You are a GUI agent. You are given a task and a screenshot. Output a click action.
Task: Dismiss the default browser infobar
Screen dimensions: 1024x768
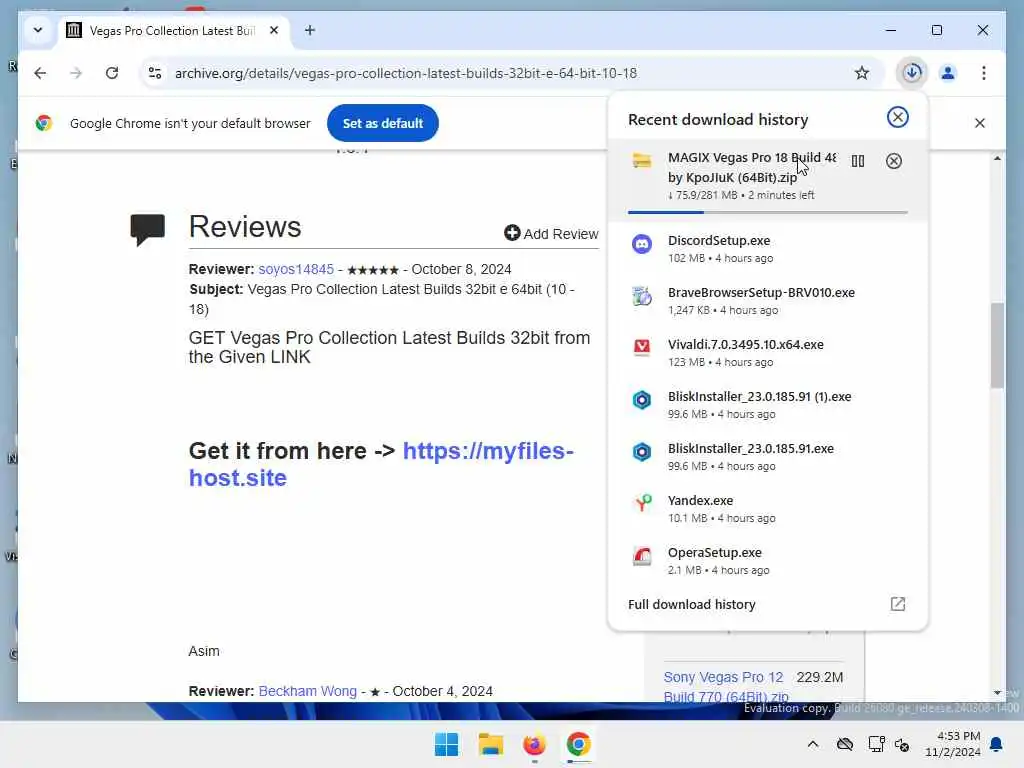tap(980, 123)
